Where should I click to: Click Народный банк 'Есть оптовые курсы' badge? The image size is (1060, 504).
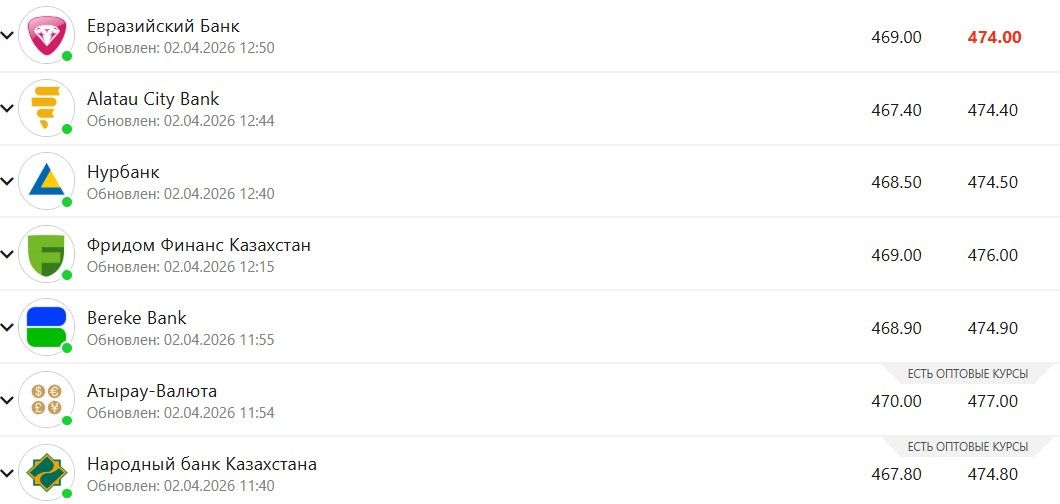[x=967, y=447]
